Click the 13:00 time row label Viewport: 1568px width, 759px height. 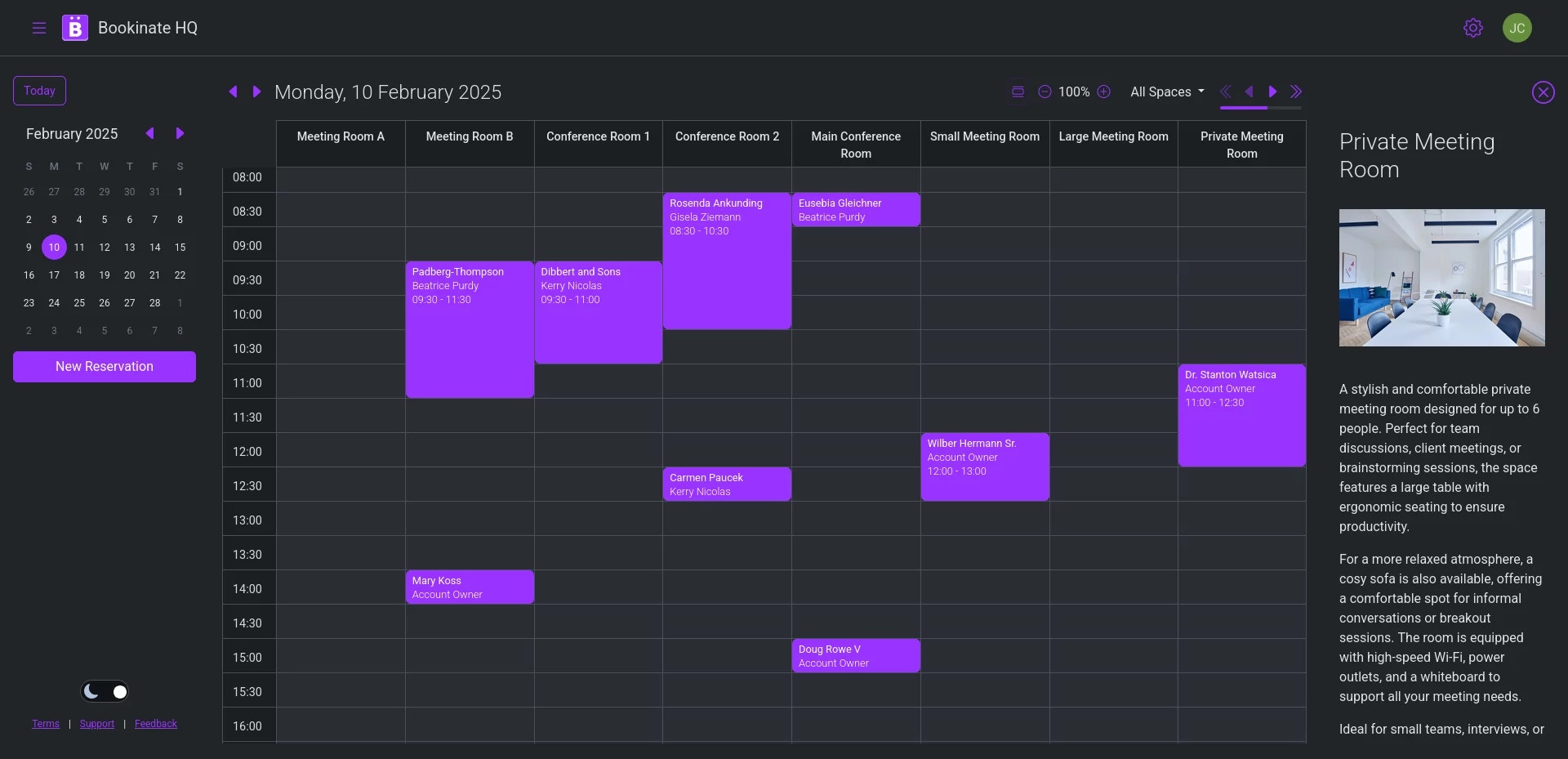[247, 520]
